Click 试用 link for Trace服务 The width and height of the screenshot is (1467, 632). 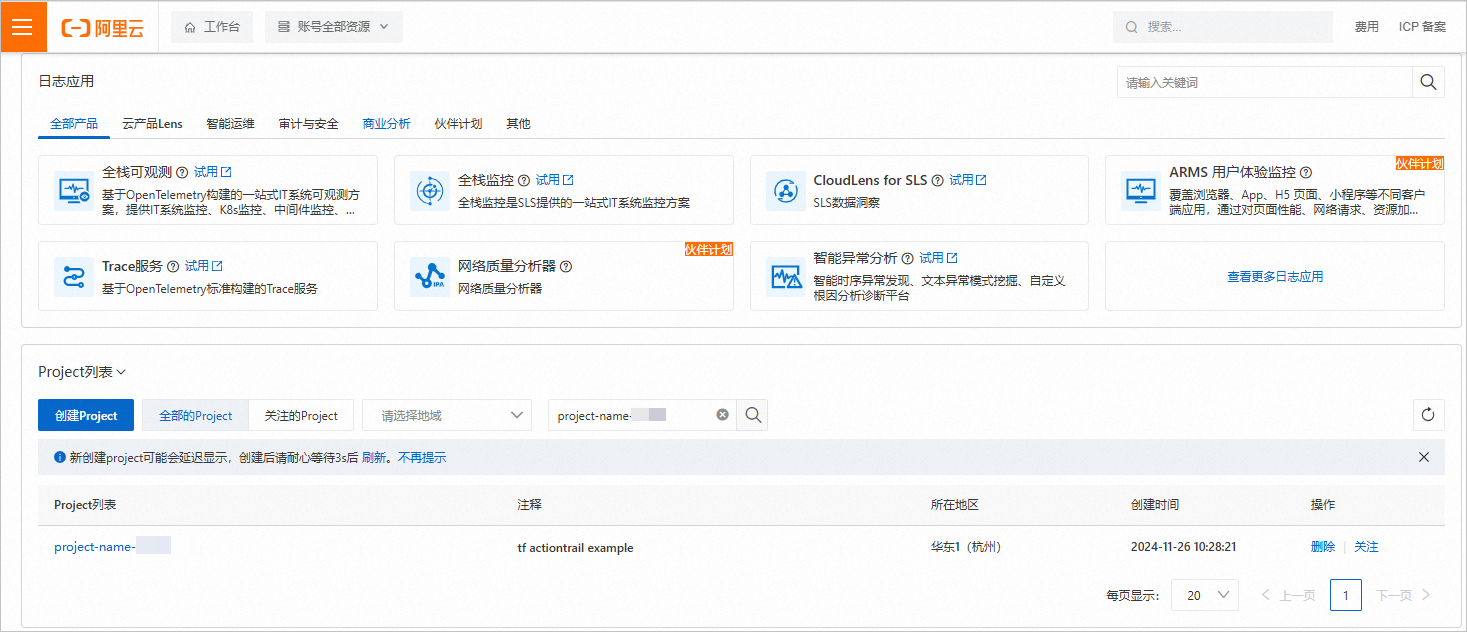[204, 267]
